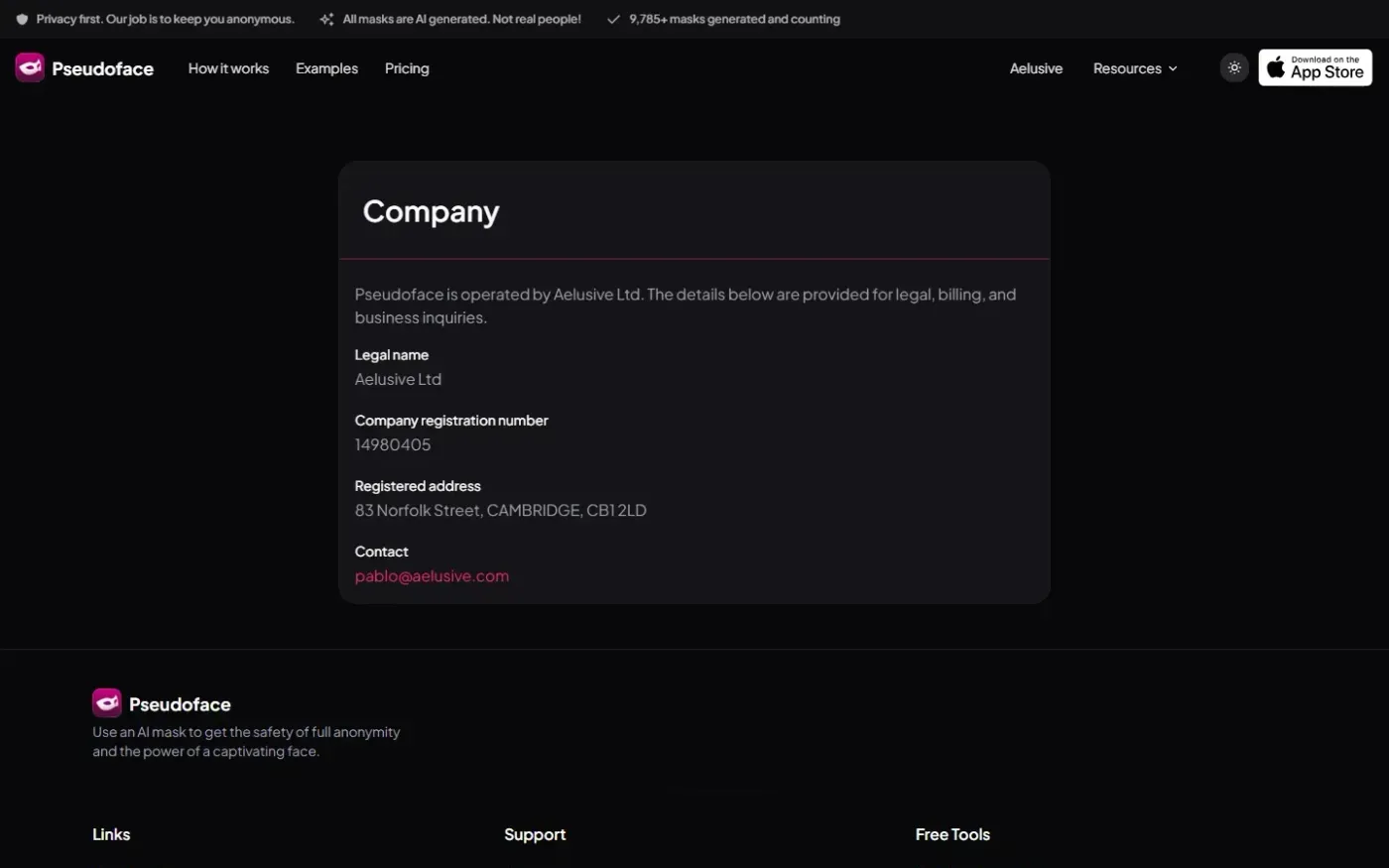
Task: Click the 'Pseudoface is operated by' intro paragraph
Action: tap(686, 306)
